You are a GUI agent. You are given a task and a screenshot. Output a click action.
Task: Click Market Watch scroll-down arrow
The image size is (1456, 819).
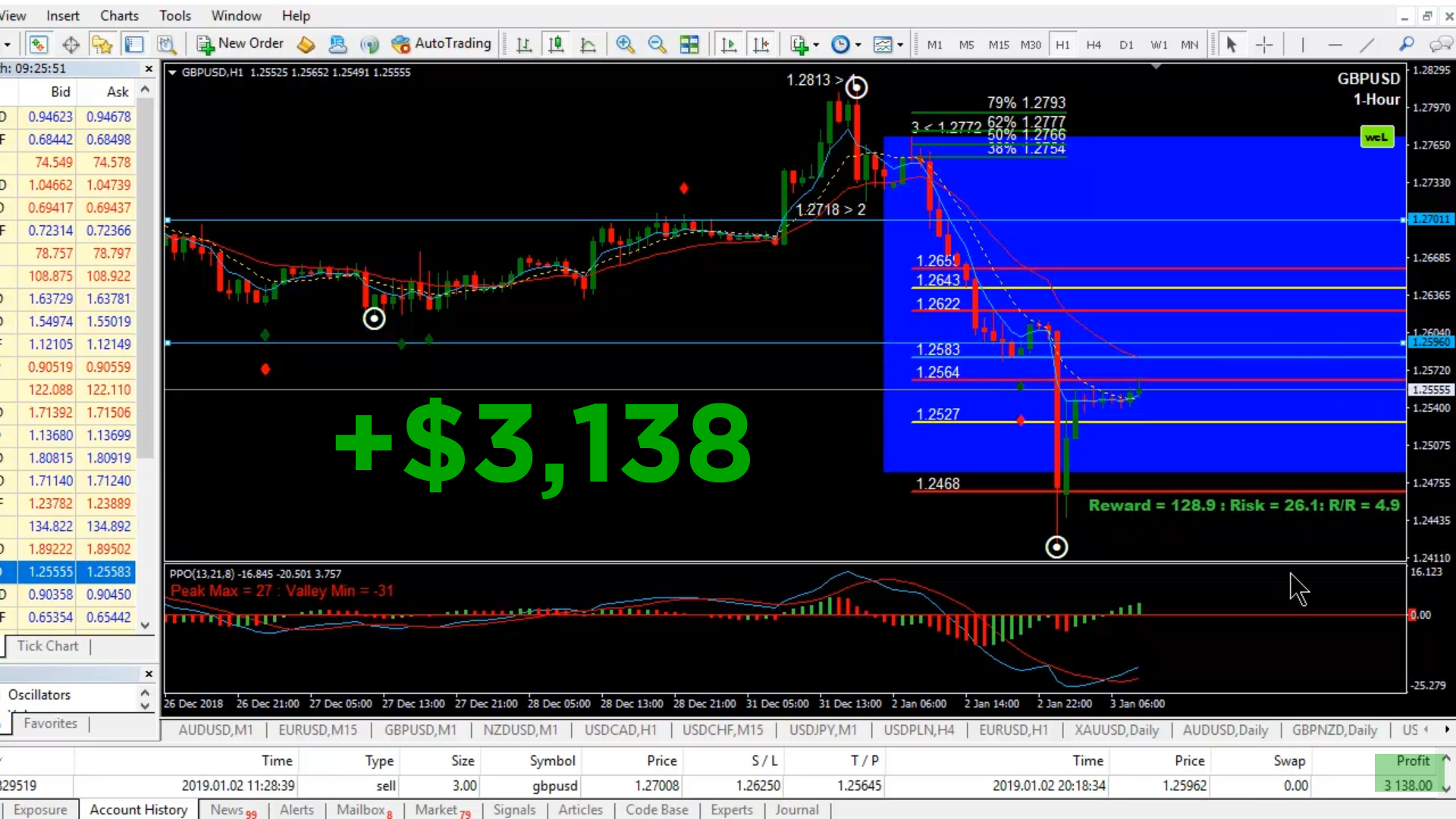click(x=146, y=626)
